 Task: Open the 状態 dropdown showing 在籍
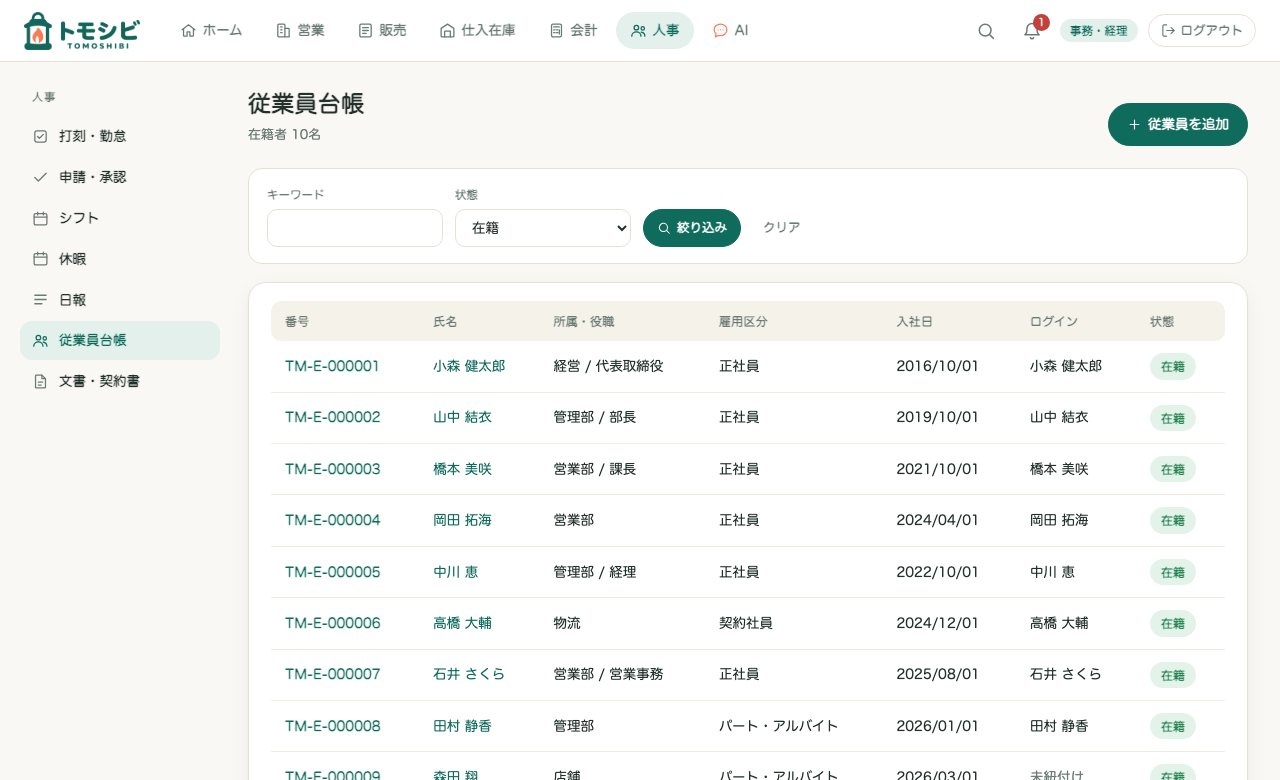[x=543, y=228]
